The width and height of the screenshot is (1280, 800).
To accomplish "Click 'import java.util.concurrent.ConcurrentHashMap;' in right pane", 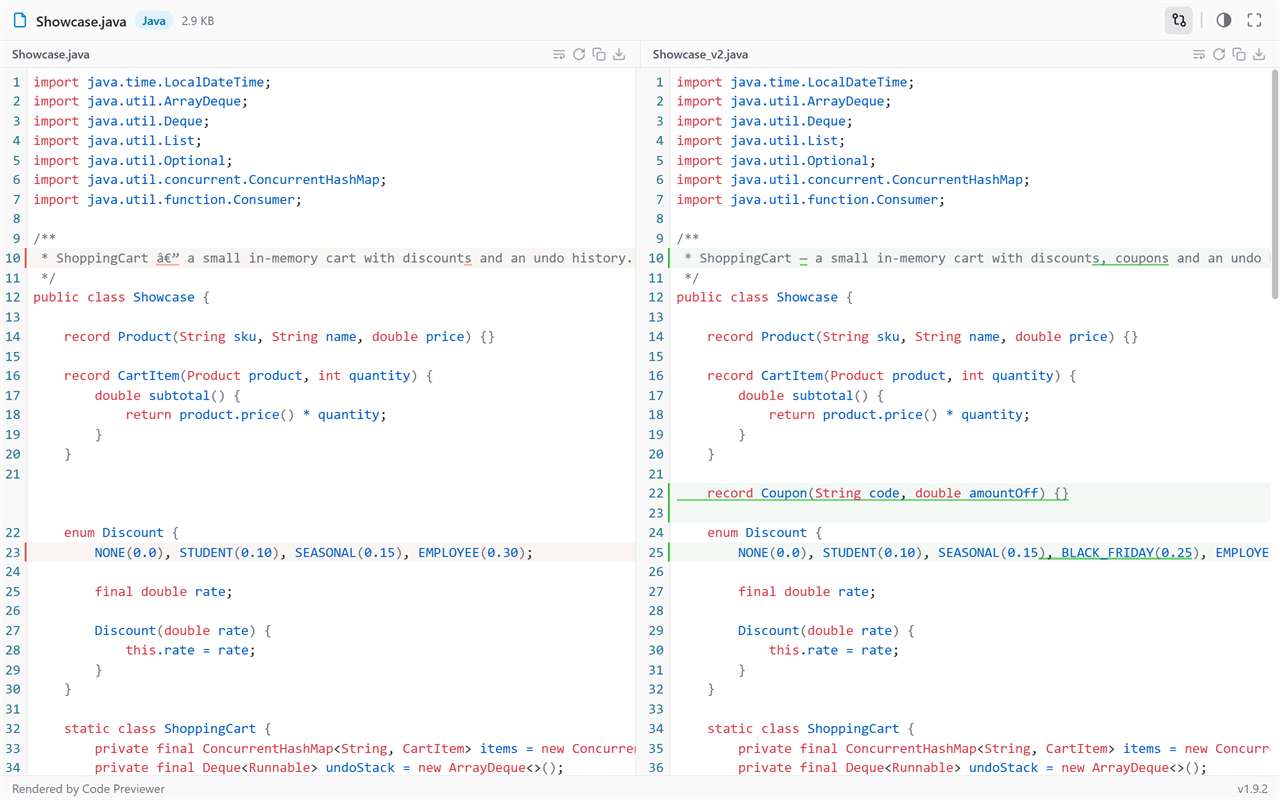I will pos(853,180).
